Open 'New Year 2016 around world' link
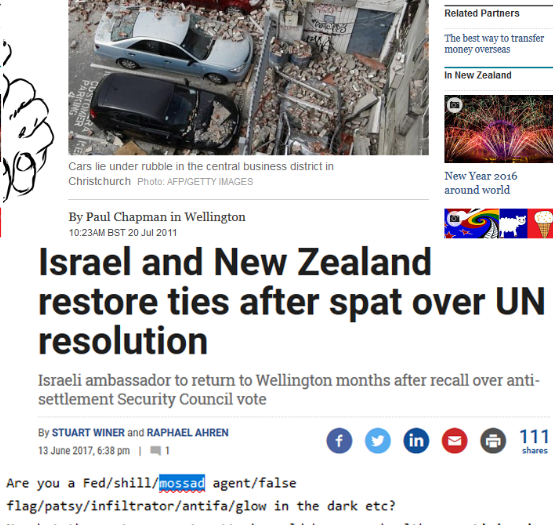The height and width of the screenshot is (525, 553). [481, 183]
